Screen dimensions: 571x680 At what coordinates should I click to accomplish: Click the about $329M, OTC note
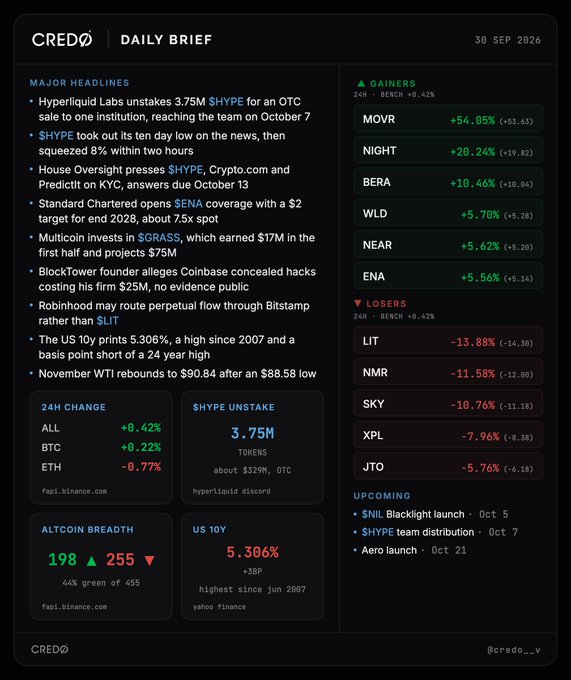click(x=252, y=471)
